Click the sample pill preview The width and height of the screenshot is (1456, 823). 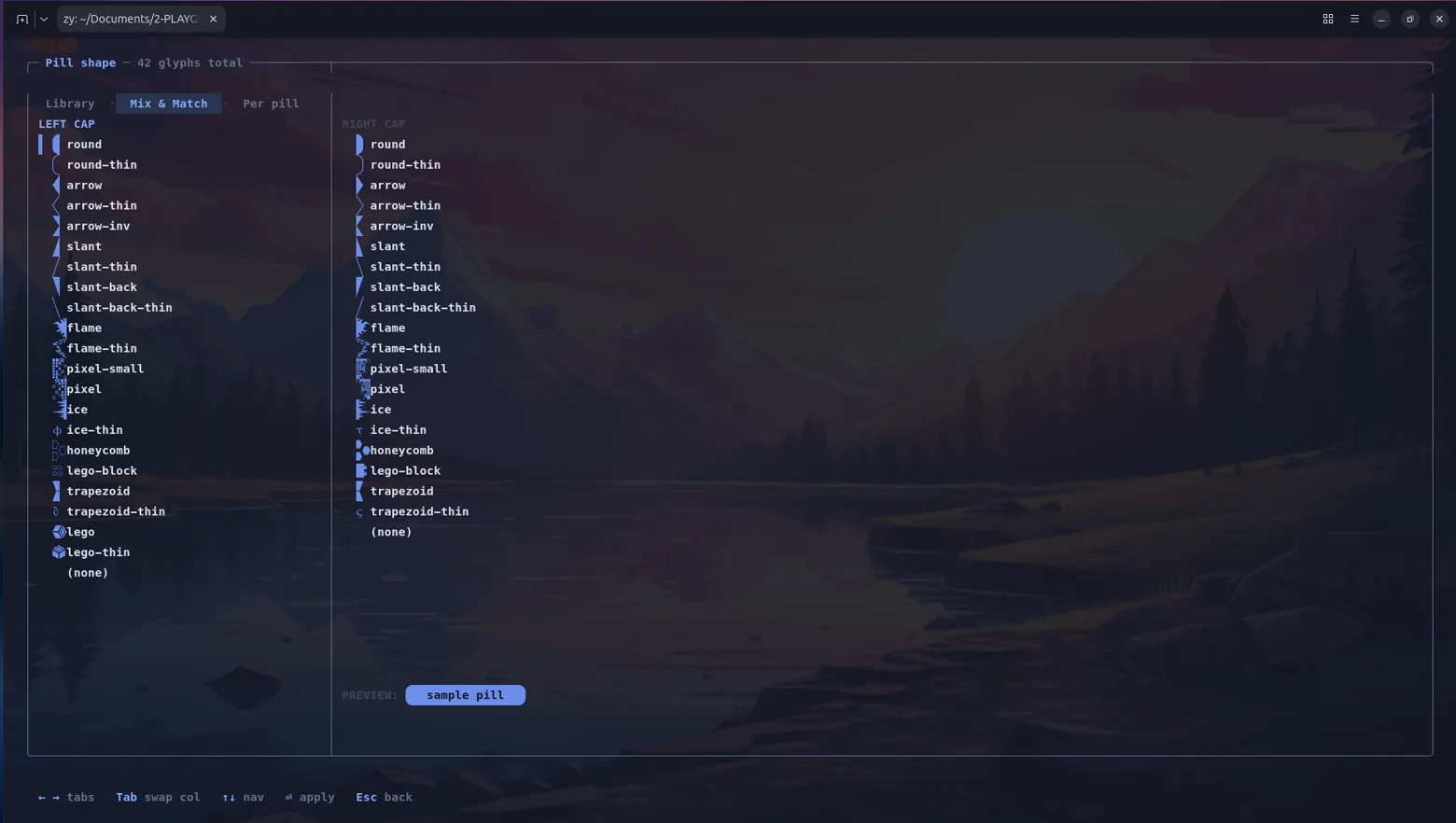[x=465, y=695]
